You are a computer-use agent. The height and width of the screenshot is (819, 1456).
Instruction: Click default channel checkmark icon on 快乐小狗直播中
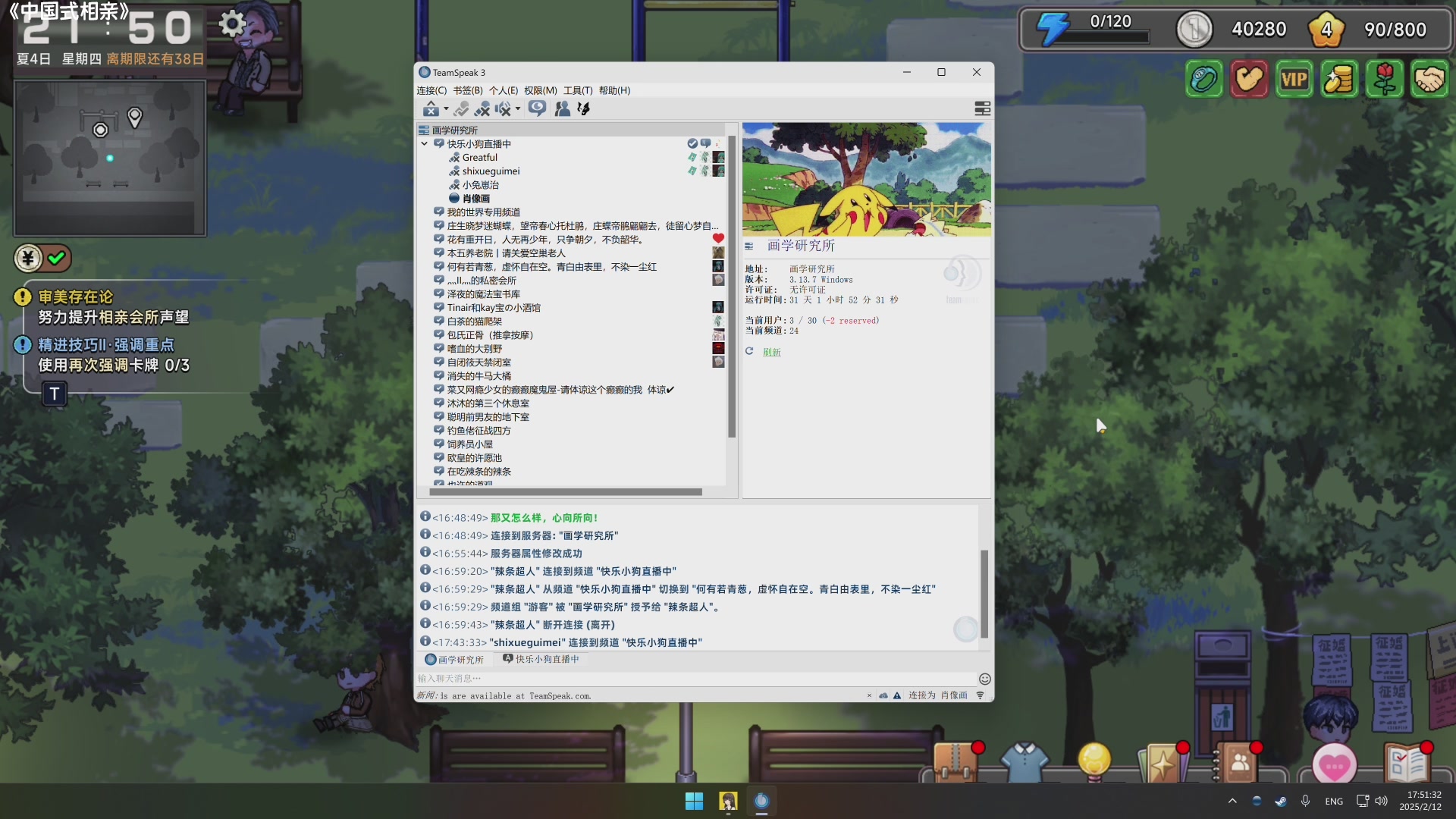[x=692, y=143]
